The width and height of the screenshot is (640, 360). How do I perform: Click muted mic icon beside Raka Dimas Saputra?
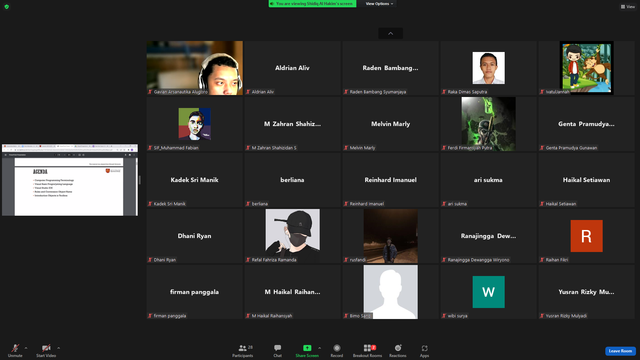444,92
